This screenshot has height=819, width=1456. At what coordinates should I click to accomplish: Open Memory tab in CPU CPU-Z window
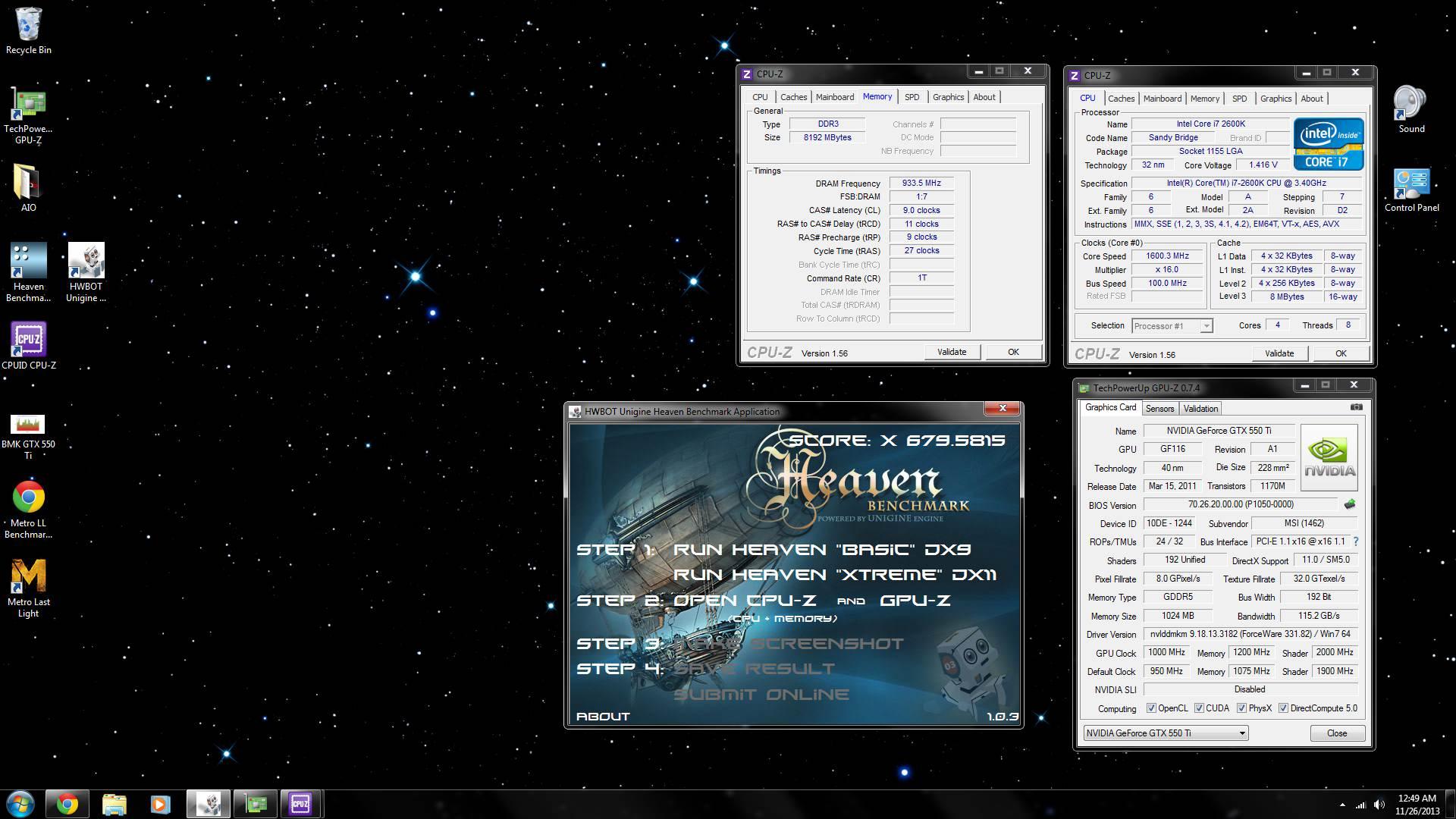click(1204, 99)
